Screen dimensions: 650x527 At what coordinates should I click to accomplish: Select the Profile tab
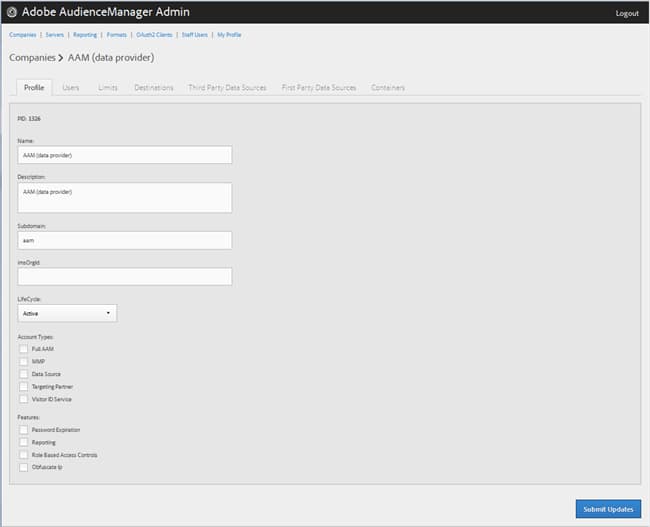pos(34,87)
